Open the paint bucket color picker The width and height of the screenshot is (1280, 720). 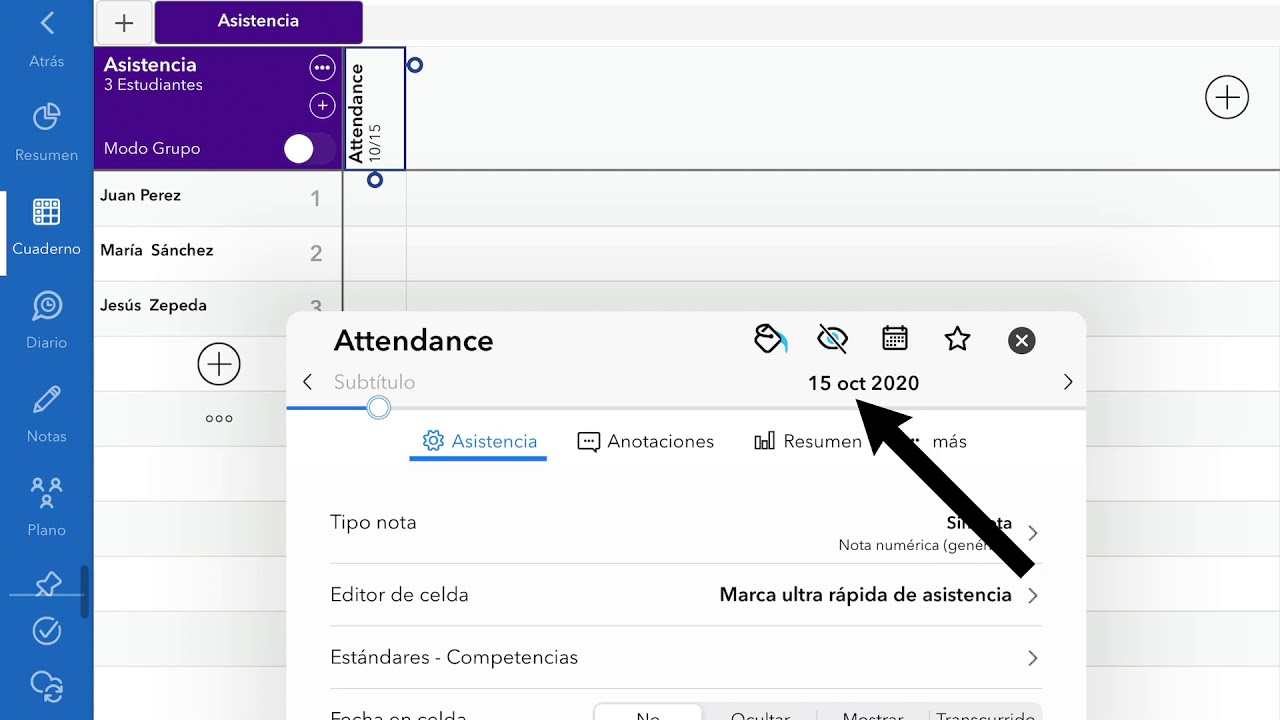coord(770,339)
